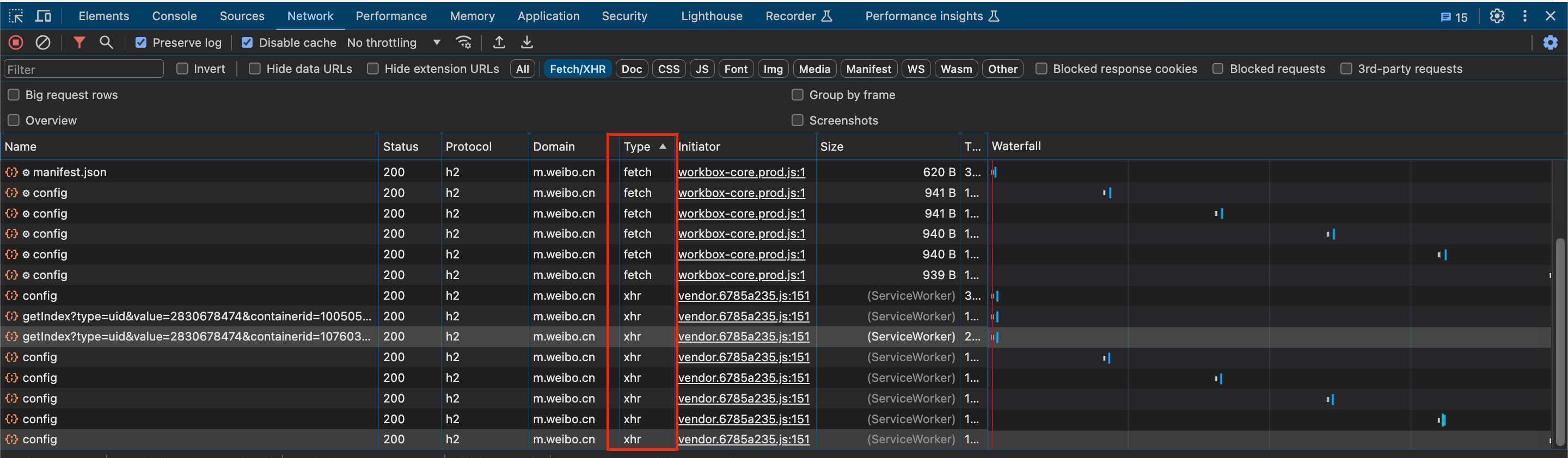Toggle the filter funnel icon
This screenshot has height=458, width=1568.
pos(79,42)
